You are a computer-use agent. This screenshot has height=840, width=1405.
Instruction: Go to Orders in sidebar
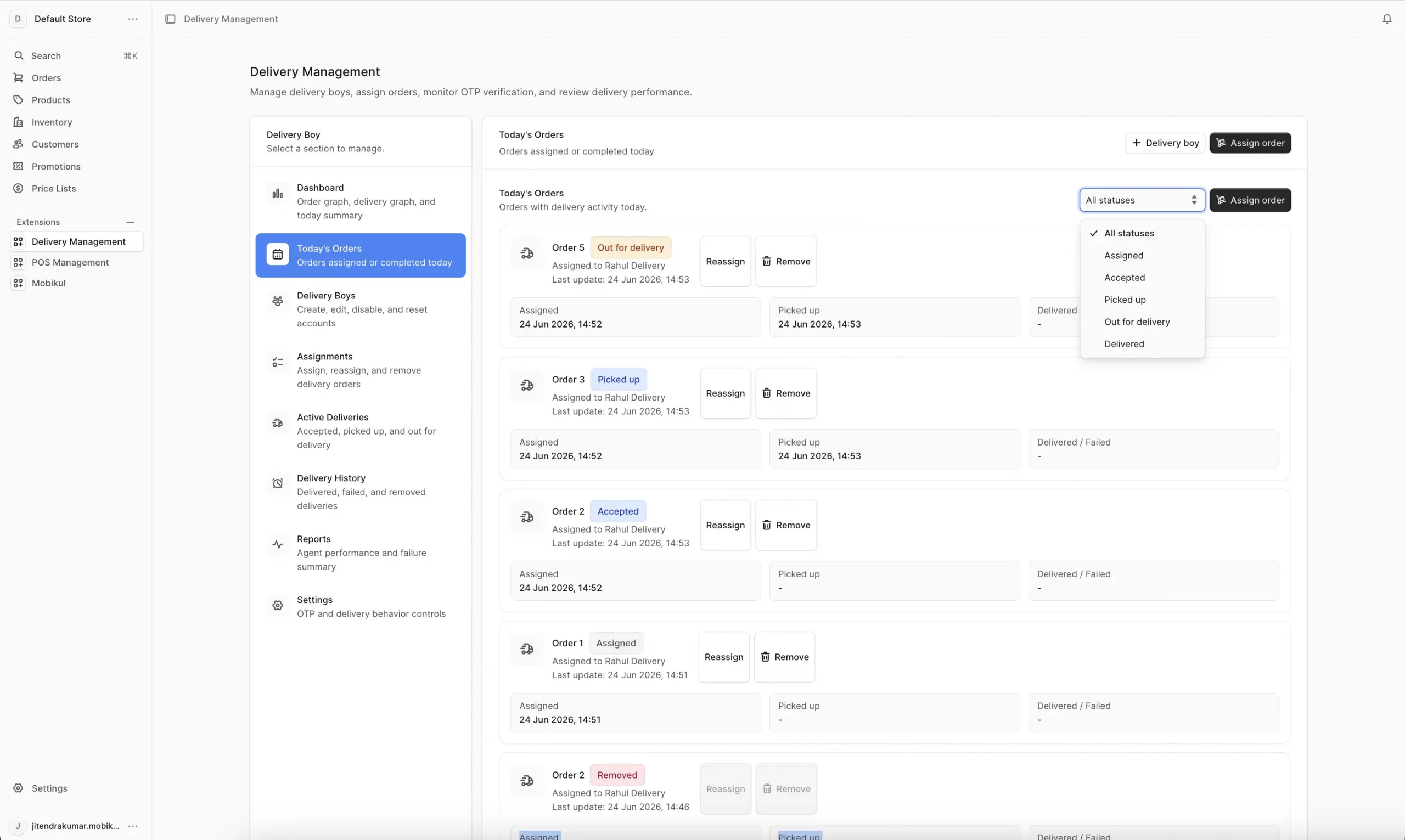click(76, 77)
